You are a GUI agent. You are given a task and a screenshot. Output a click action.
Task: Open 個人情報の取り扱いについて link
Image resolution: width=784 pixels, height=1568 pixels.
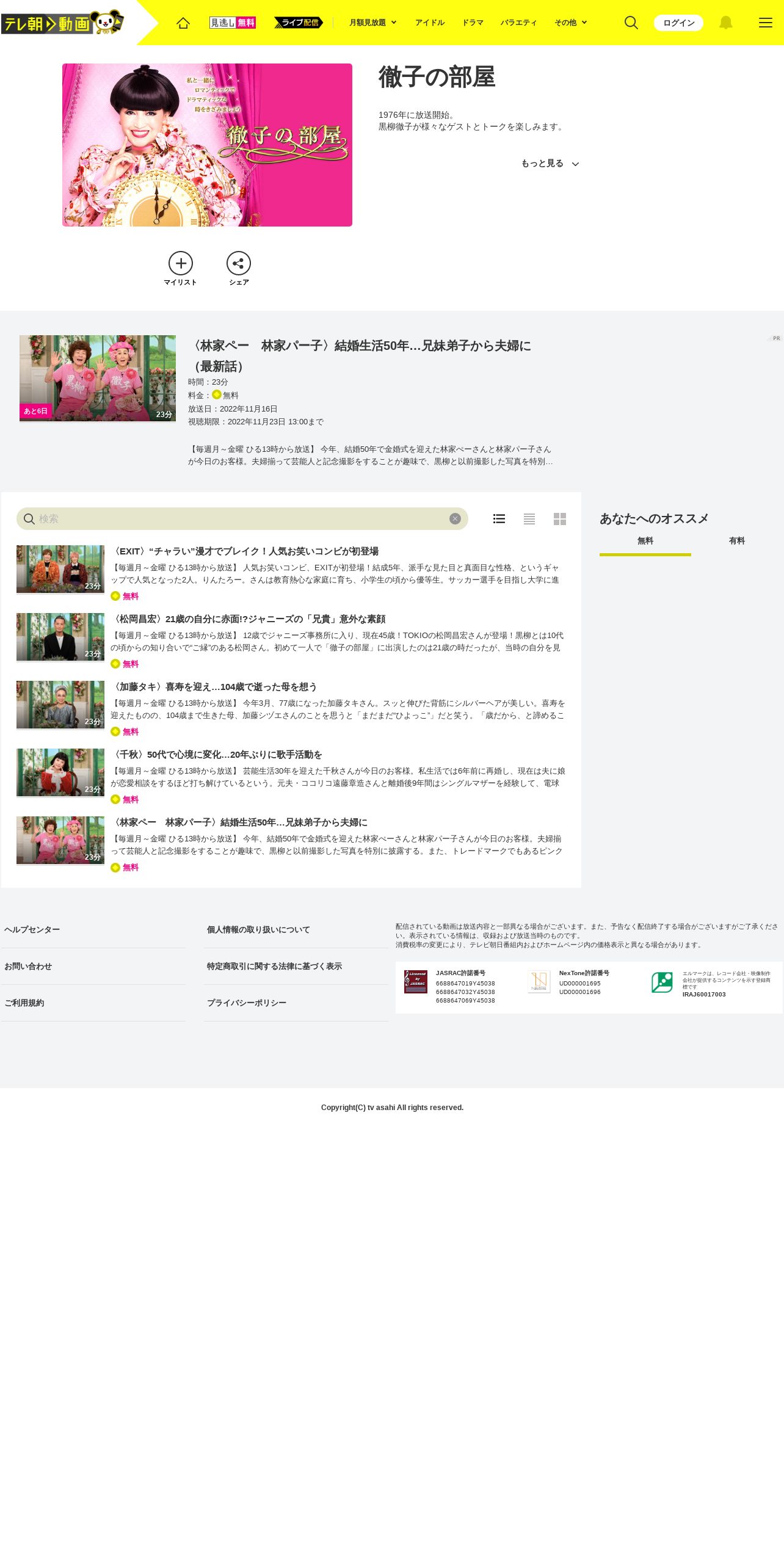296,930
